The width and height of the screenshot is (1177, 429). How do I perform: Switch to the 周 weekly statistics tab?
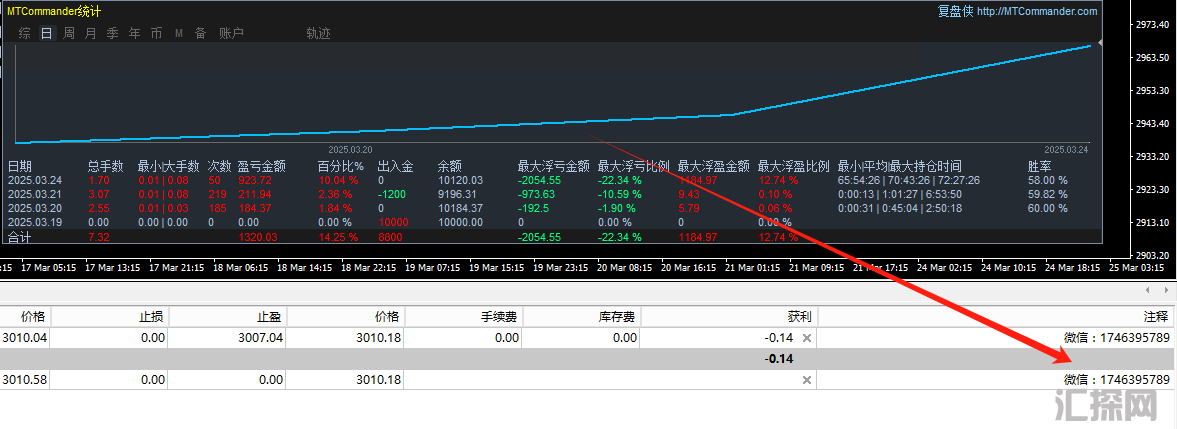pyautogui.click(x=69, y=33)
